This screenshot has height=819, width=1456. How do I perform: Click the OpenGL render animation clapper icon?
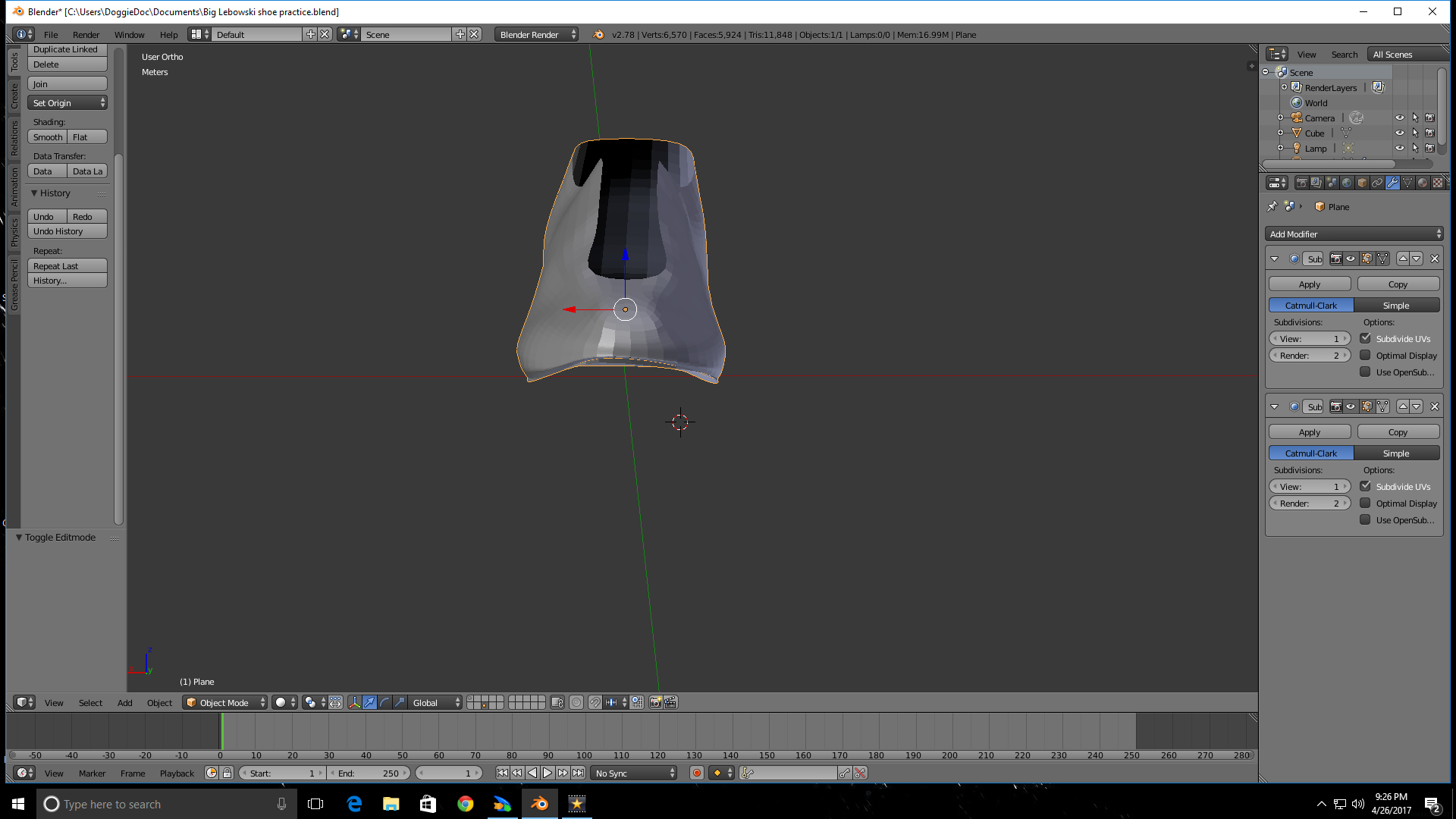(x=670, y=703)
